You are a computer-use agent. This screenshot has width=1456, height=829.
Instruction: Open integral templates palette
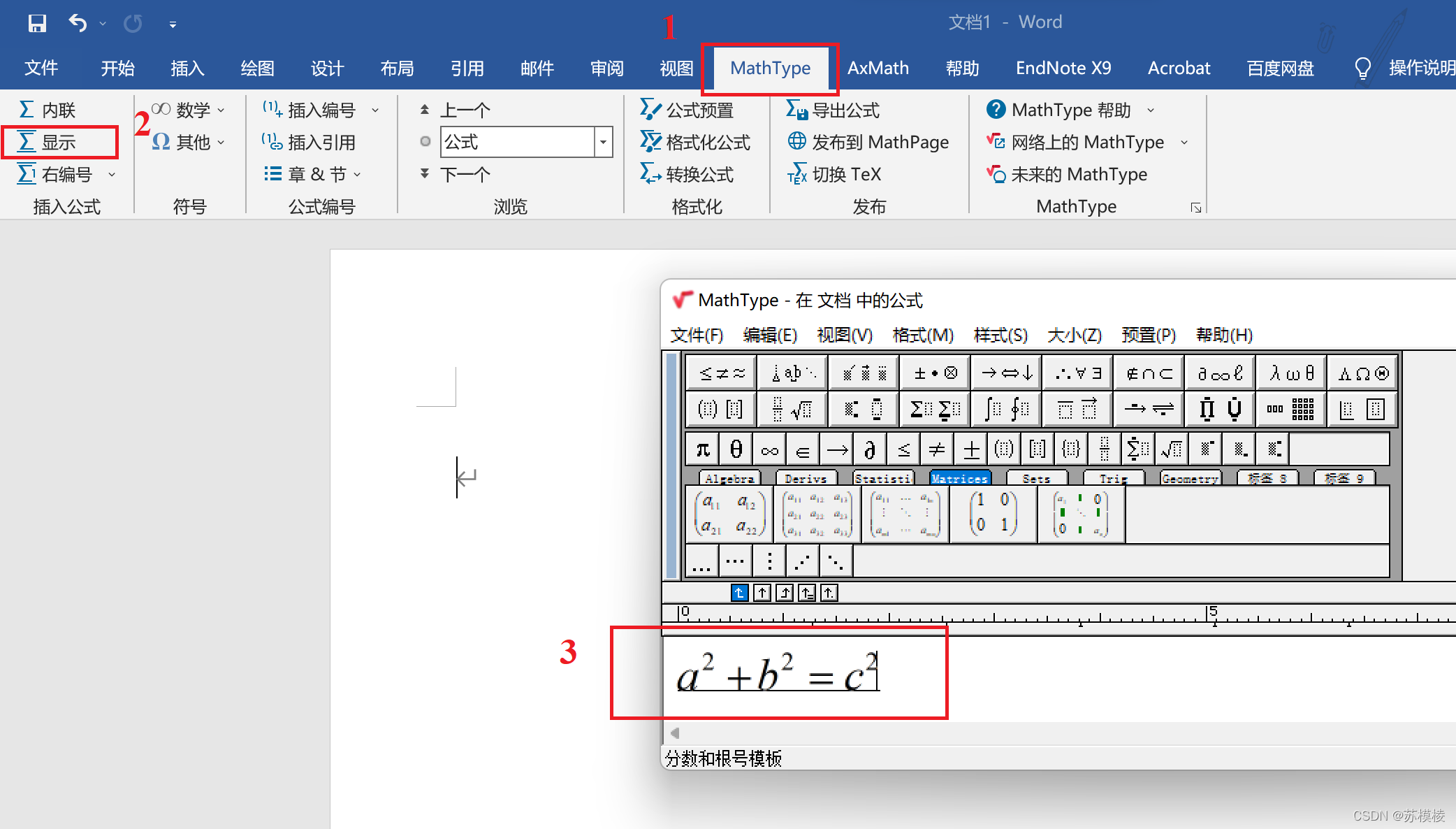click(x=1006, y=409)
